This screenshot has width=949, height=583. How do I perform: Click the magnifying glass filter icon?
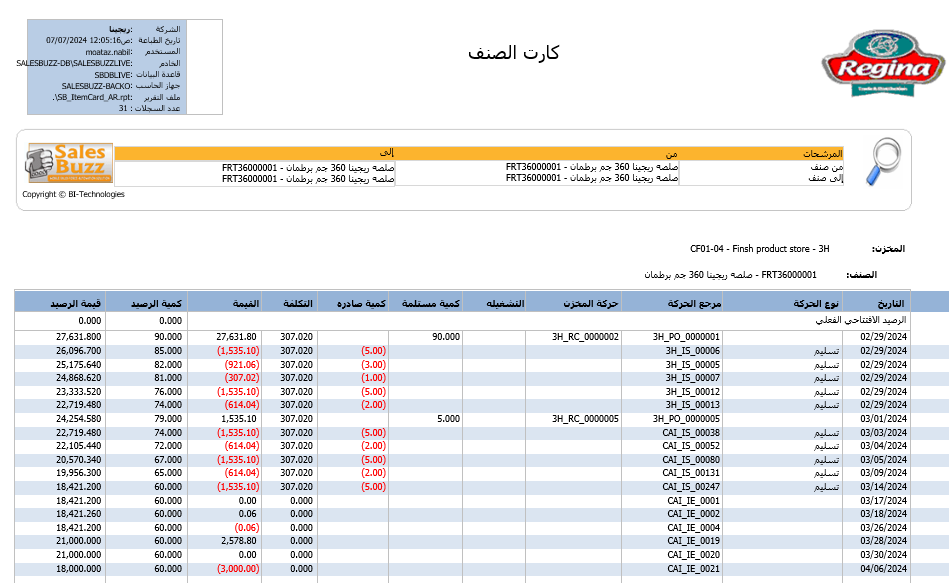(x=883, y=162)
